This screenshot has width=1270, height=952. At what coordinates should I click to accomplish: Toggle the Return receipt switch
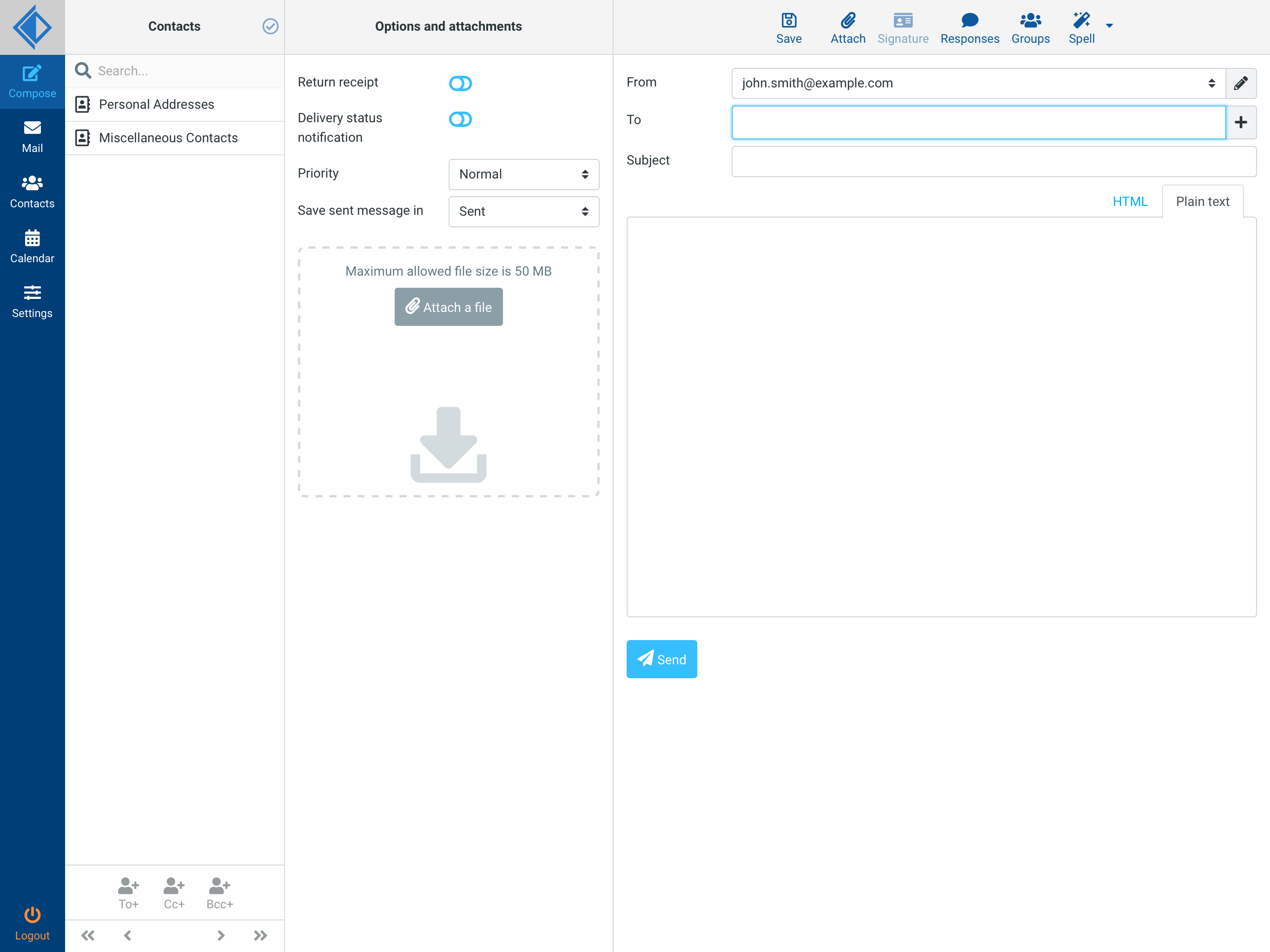point(460,84)
